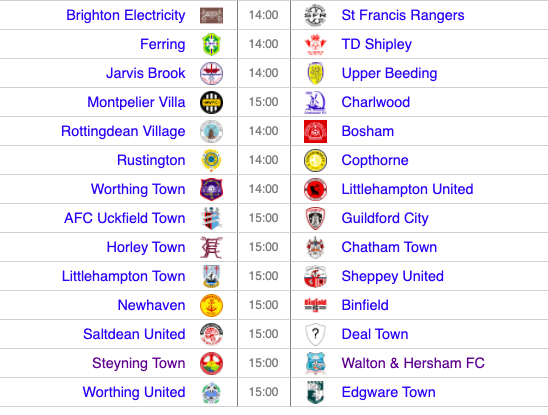Click the Montpelier Villa black striped badge
Viewport: 548px width, 415px height.
(211, 102)
